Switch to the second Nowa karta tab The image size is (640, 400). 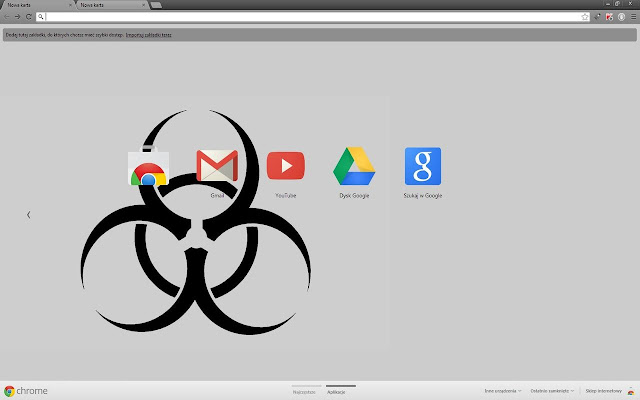[111, 5]
